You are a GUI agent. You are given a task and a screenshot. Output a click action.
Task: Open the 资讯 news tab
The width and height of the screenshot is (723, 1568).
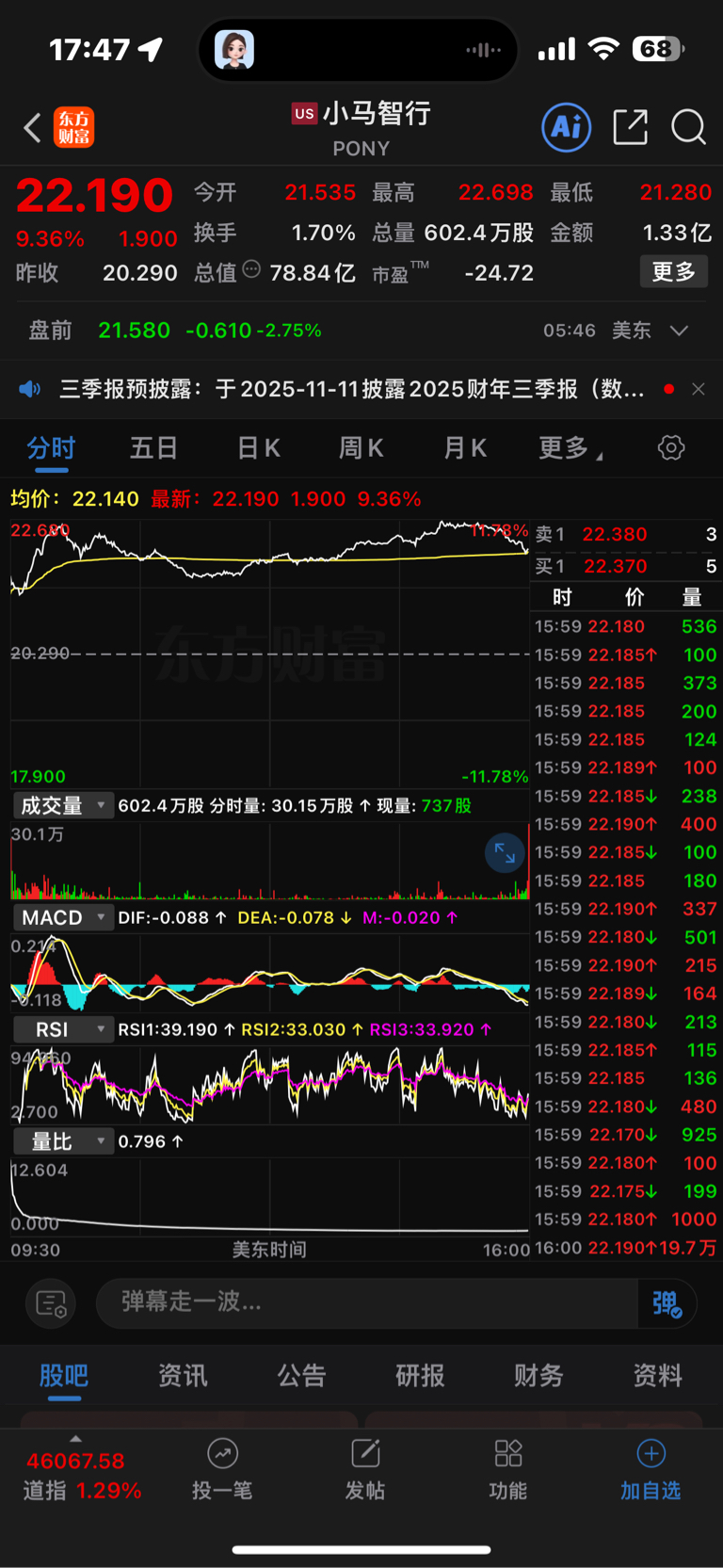coord(183,1376)
